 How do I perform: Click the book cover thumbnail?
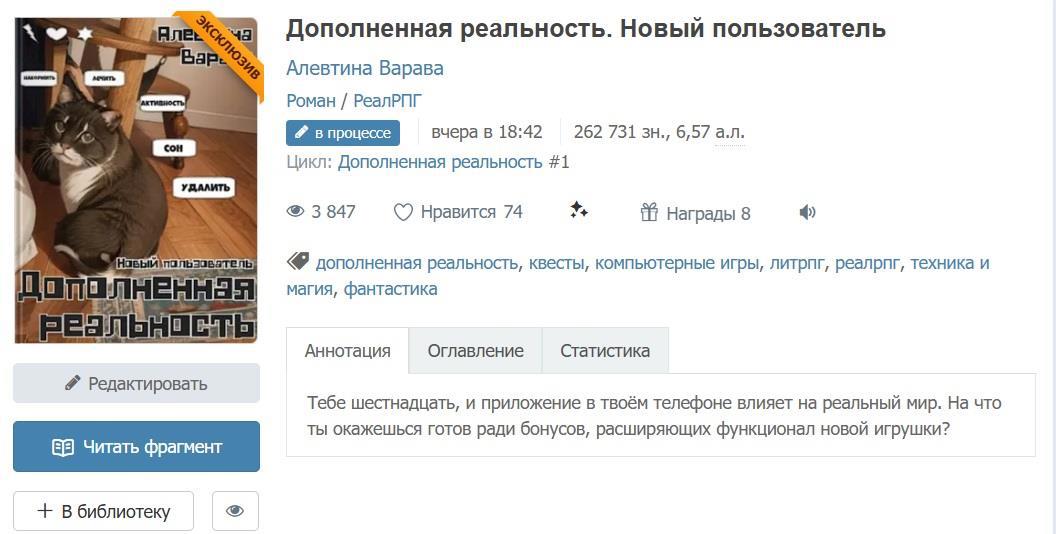click(136, 180)
